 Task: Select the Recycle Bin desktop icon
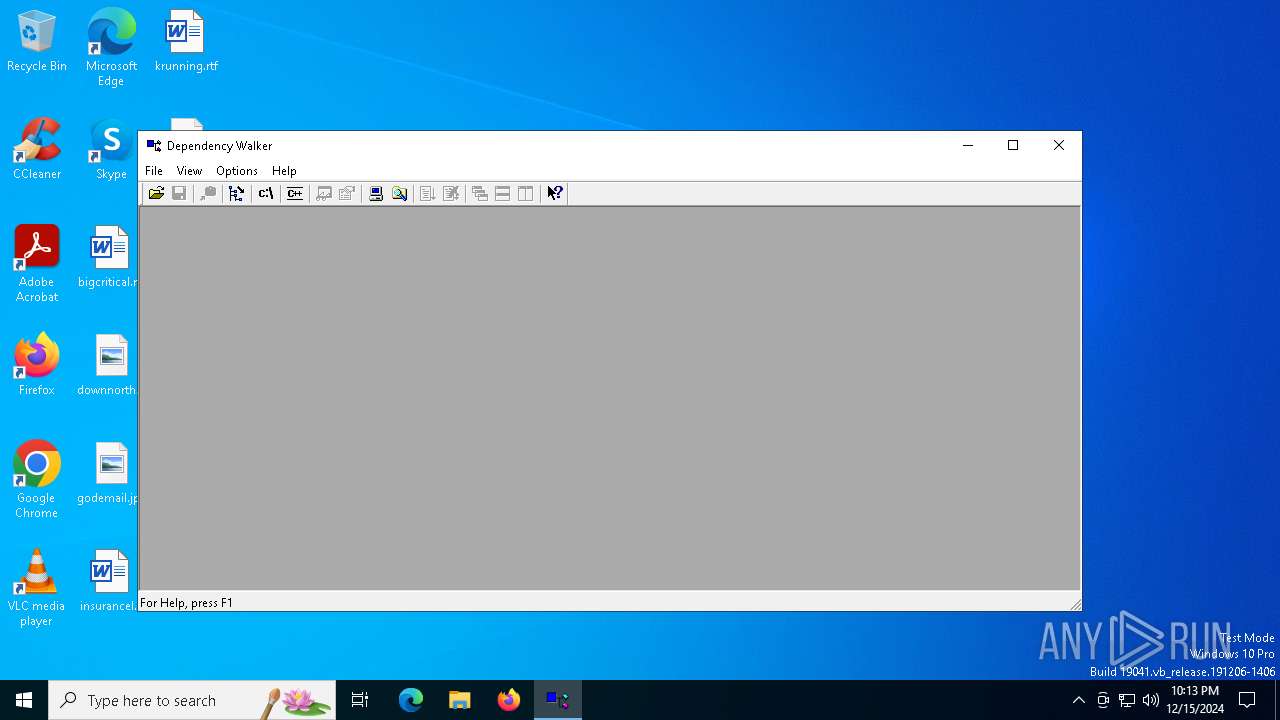click(x=37, y=42)
